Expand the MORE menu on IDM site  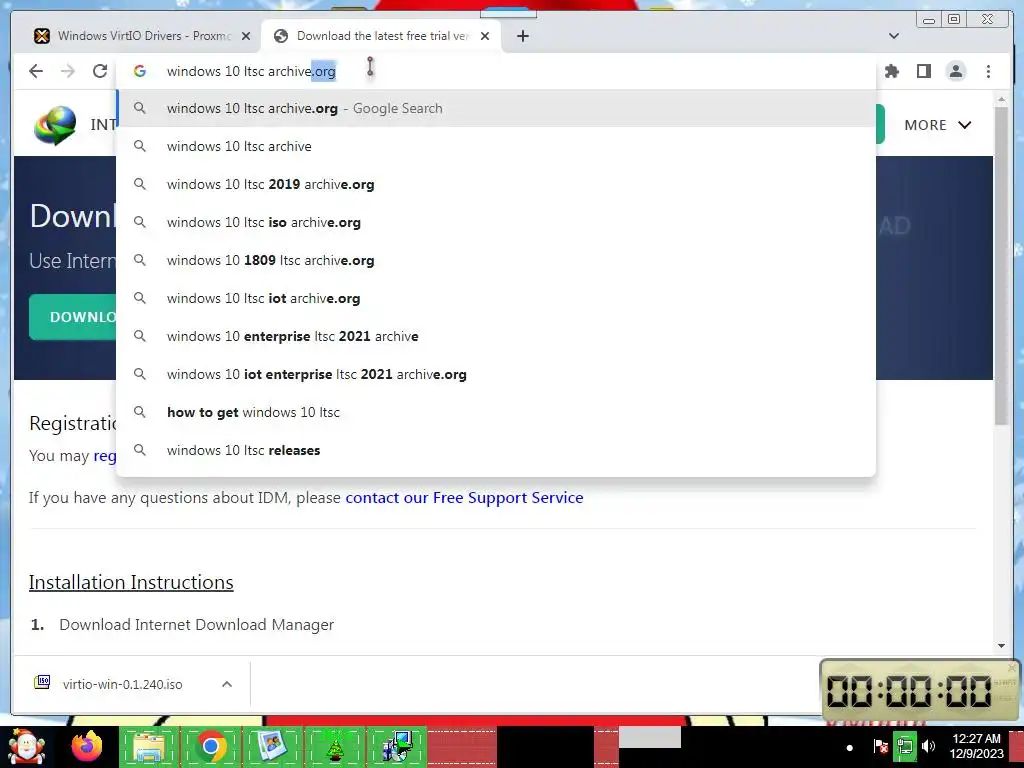[x=937, y=125]
